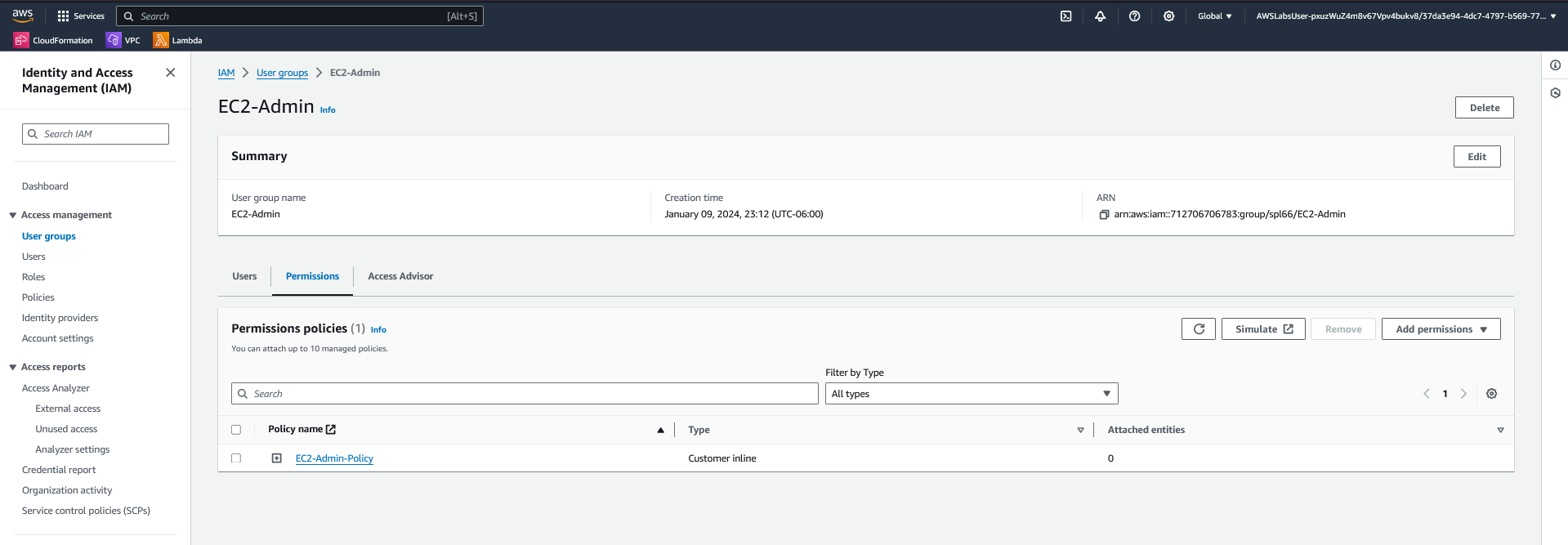Image resolution: width=1568 pixels, height=545 pixels.
Task: Go to Dashboard in the sidebar
Action: pos(45,186)
